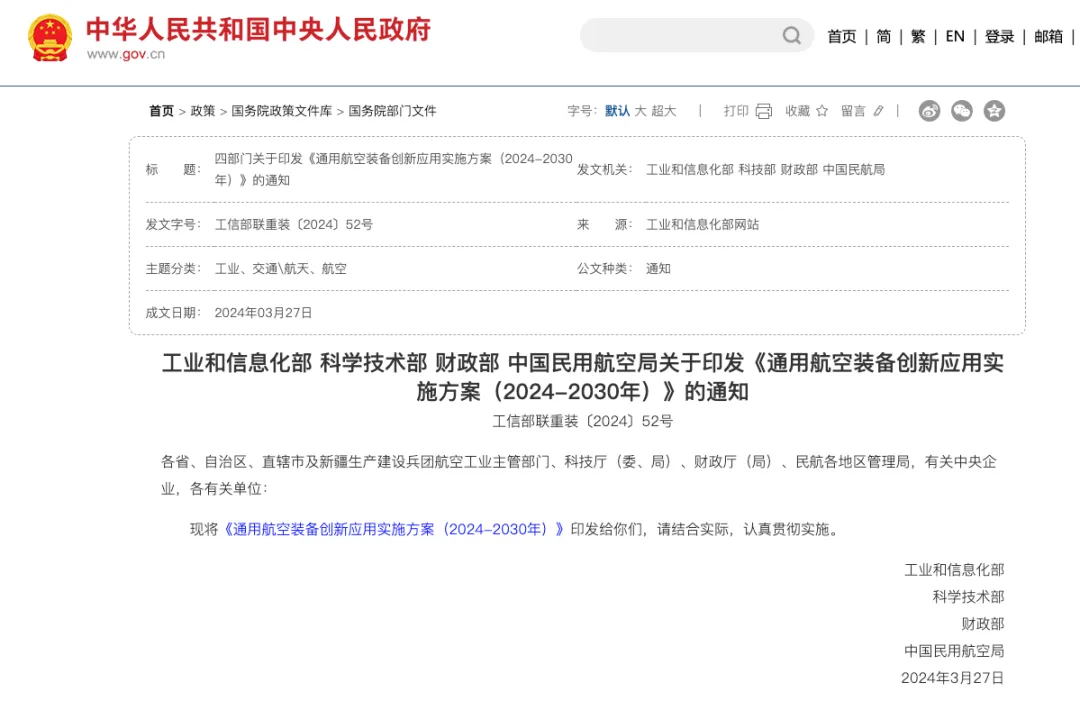Viewport: 1080px width, 701px height.
Task: Click the Weibo share icon
Action: point(929,111)
